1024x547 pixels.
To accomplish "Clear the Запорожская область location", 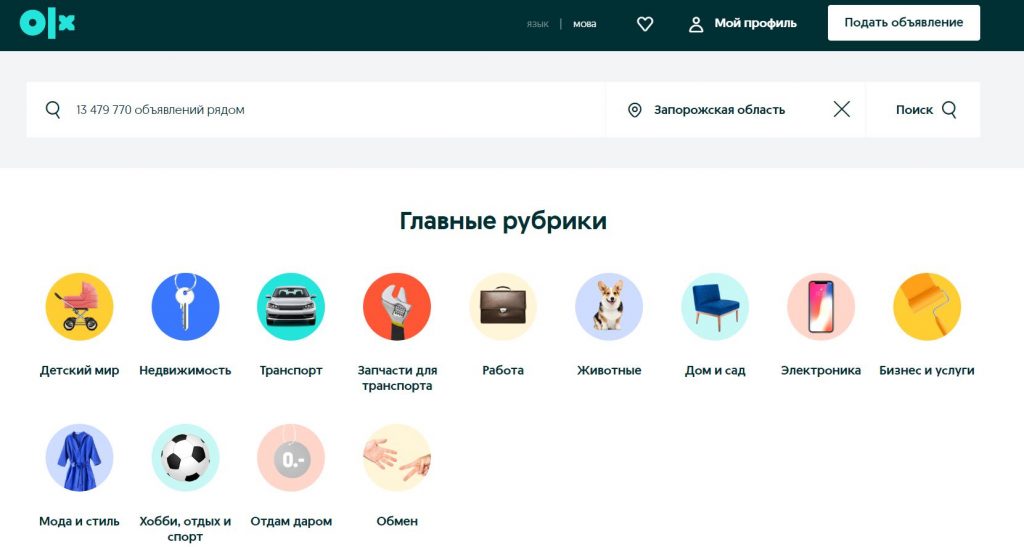I will coord(842,109).
